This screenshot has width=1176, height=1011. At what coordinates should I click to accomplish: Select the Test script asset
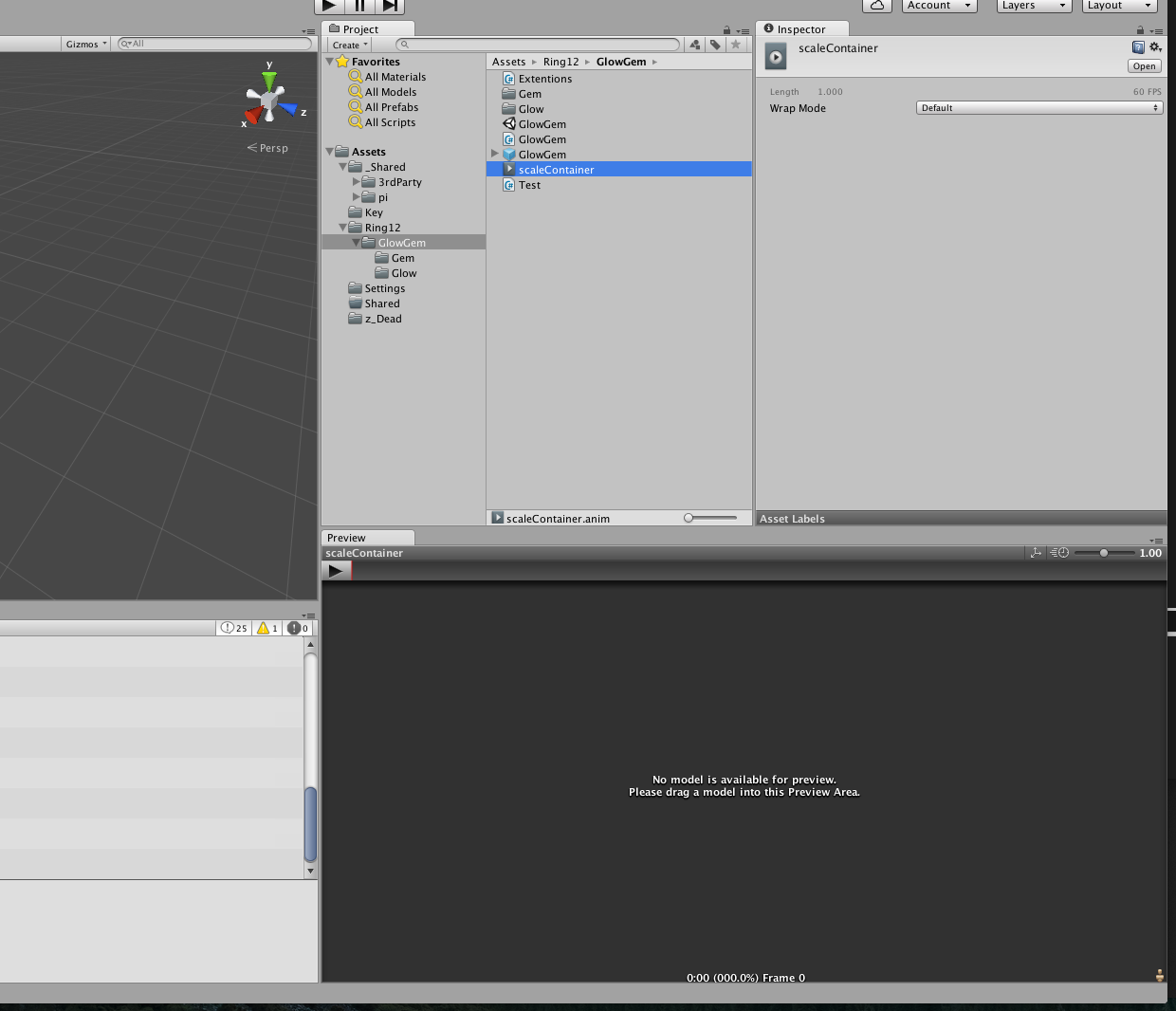529,185
